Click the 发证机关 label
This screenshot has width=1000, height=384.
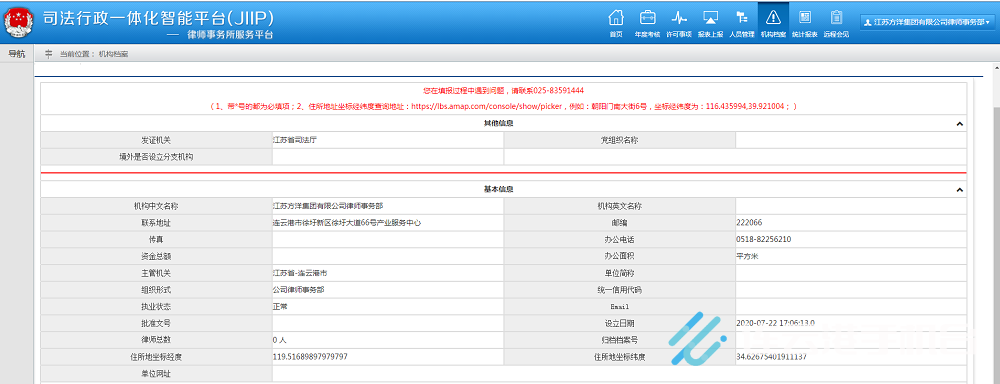(156, 140)
